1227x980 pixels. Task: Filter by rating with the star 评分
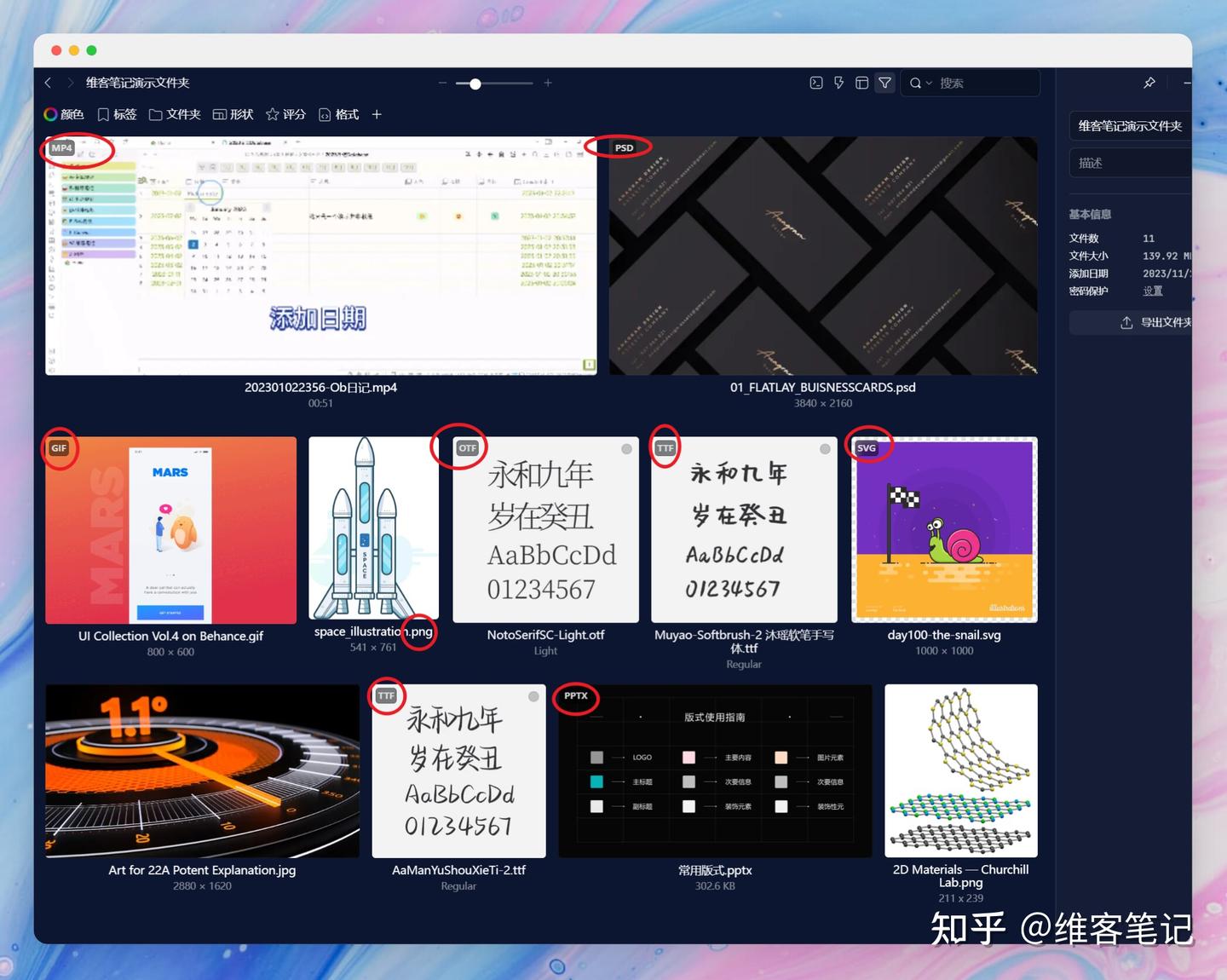(285, 113)
